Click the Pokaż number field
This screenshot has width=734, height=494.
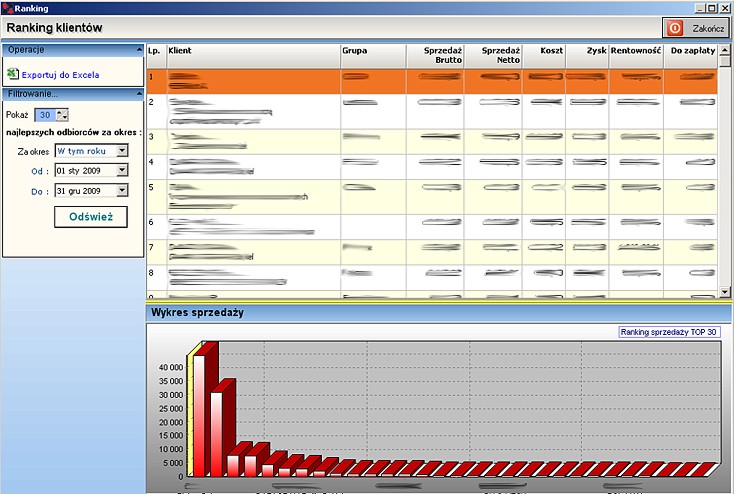click(x=45, y=115)
